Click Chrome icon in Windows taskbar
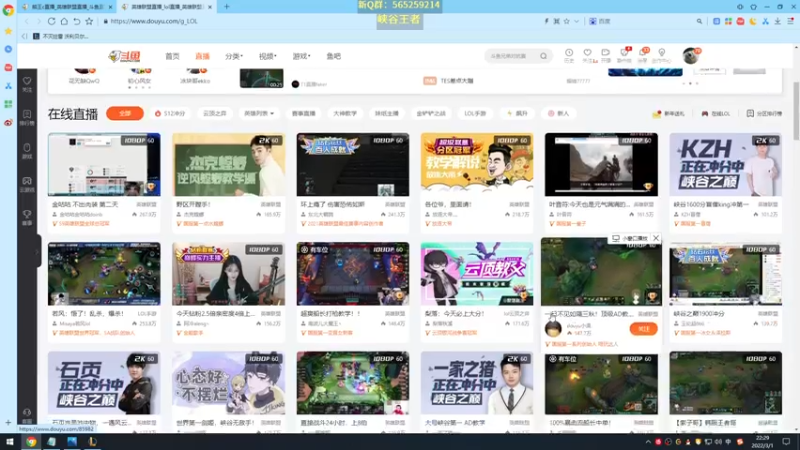800x450 pixels. 31,442
